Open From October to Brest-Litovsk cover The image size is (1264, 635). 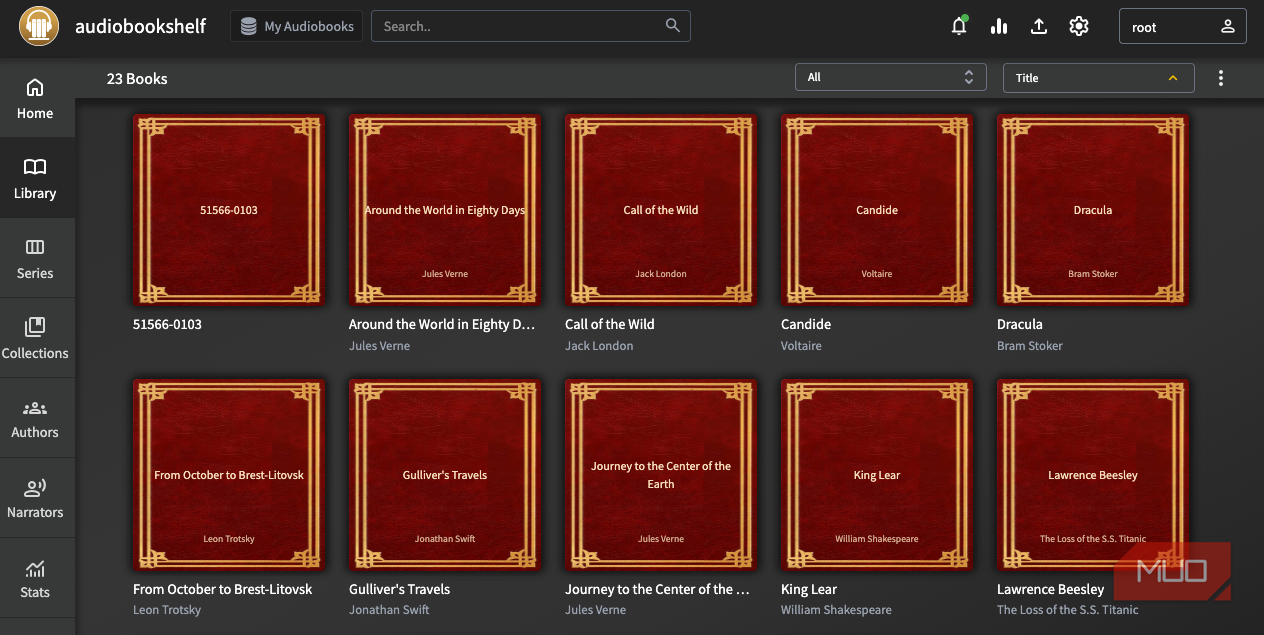pyautogui.click(x=229, y=475)
